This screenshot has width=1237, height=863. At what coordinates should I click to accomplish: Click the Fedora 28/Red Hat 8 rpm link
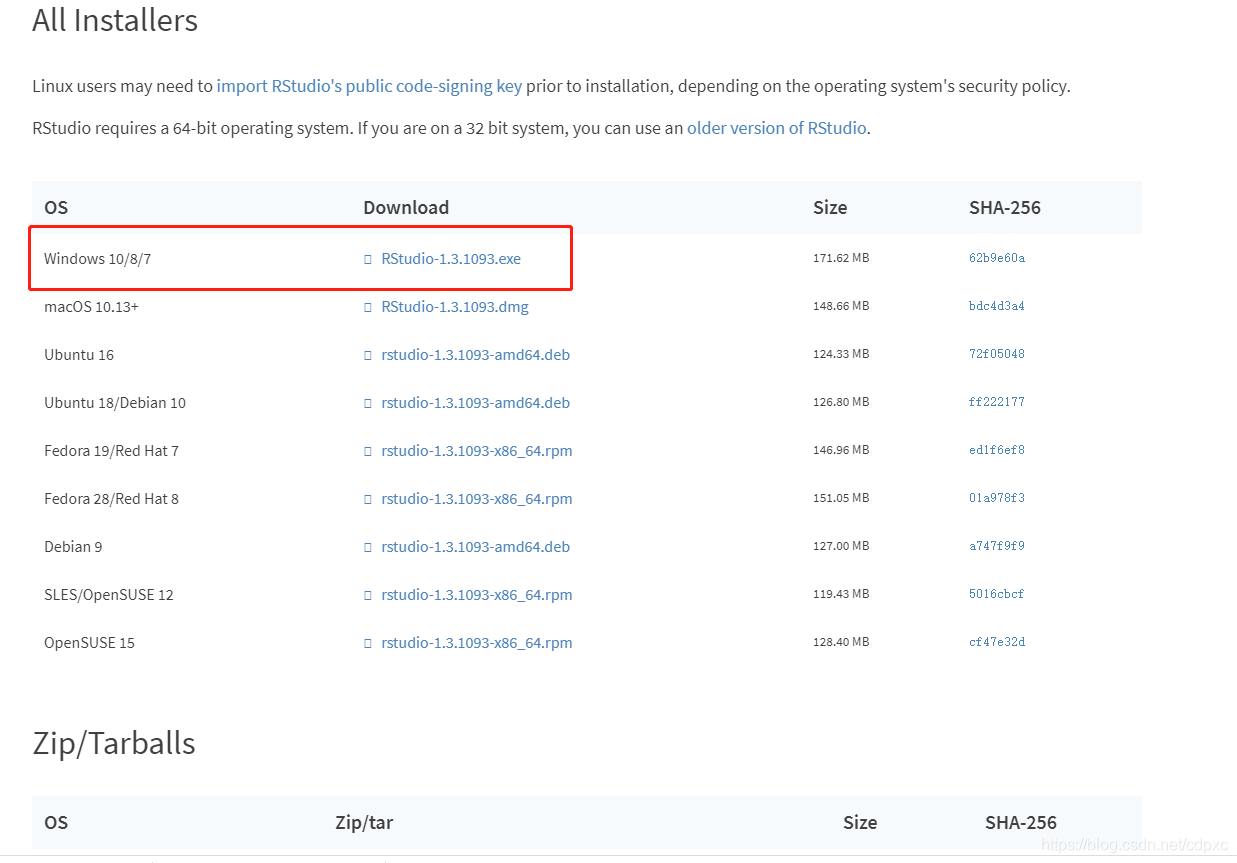tap(477, 499)
